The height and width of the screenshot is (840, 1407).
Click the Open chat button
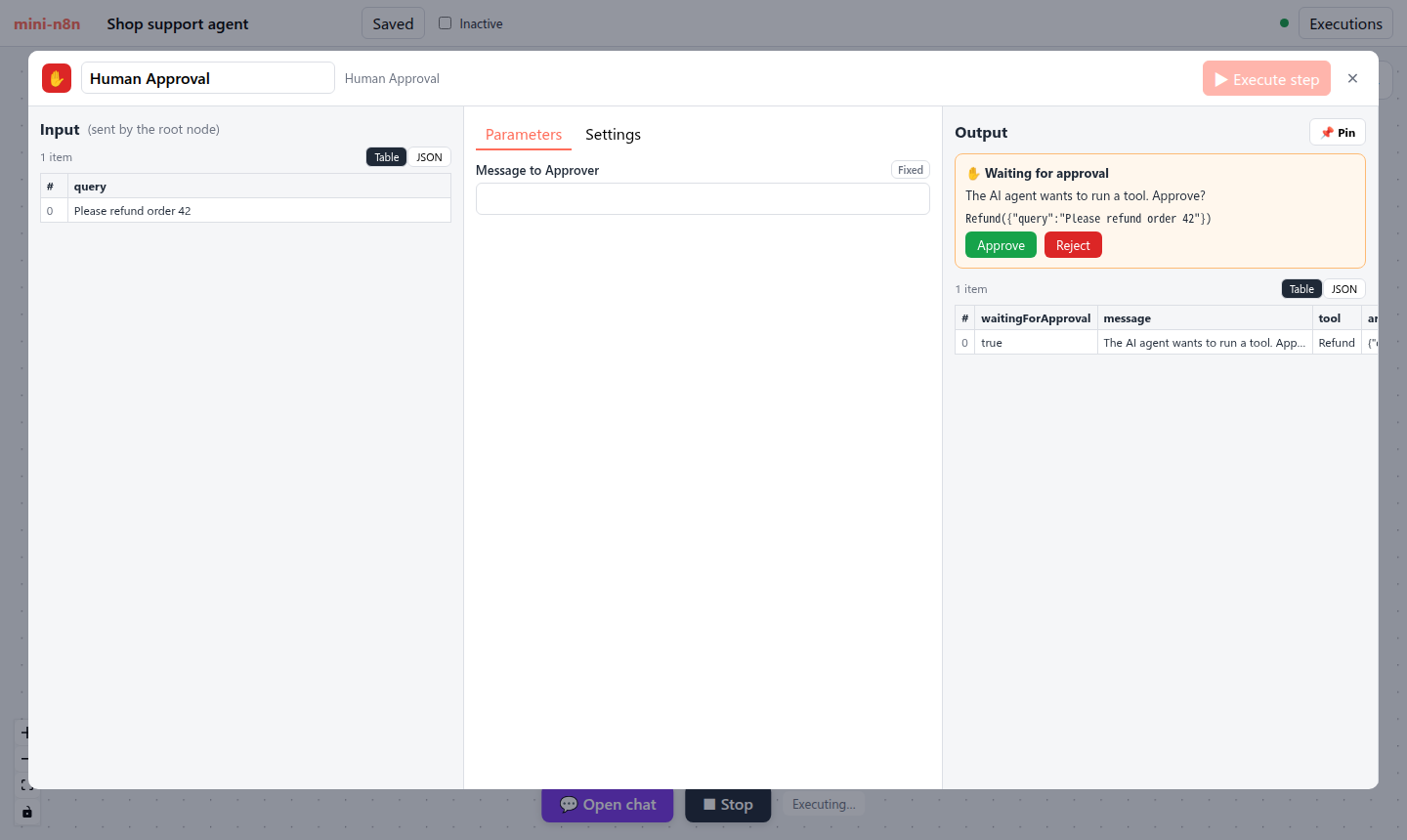coord(608,805)
